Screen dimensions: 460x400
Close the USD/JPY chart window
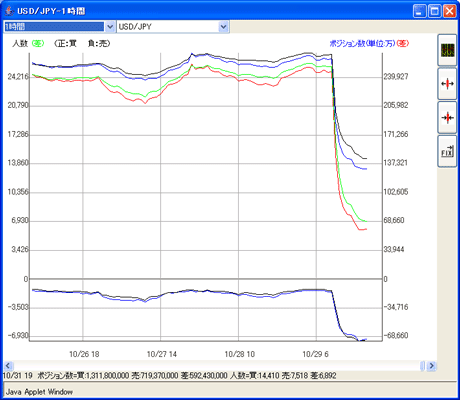[x=449, y=11]
